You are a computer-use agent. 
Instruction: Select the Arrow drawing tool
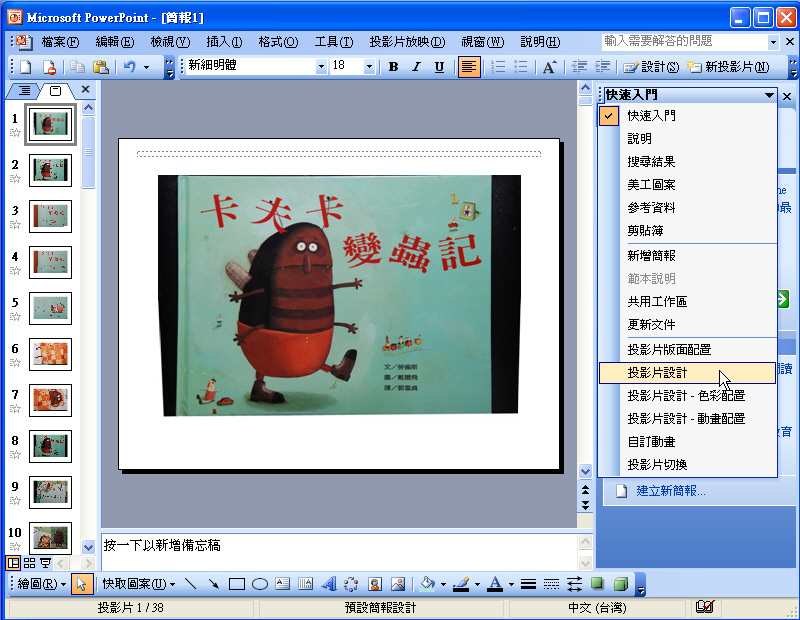pos(213,584)
